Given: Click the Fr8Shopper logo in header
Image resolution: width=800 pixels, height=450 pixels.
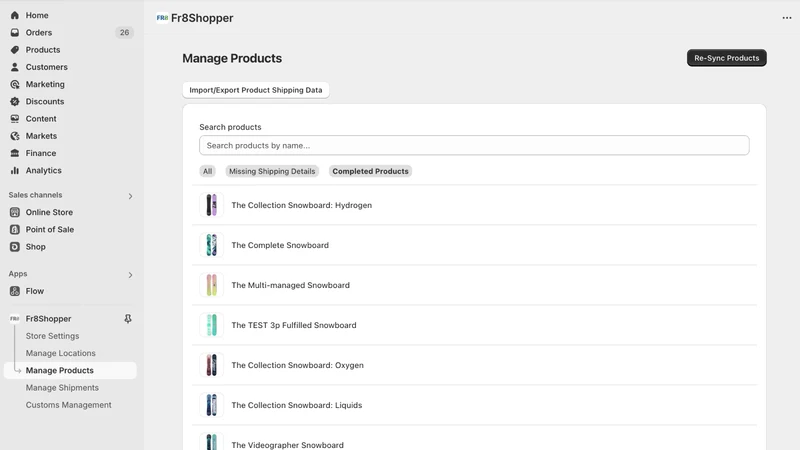Looking at the screenshot, I should point(162,18).
